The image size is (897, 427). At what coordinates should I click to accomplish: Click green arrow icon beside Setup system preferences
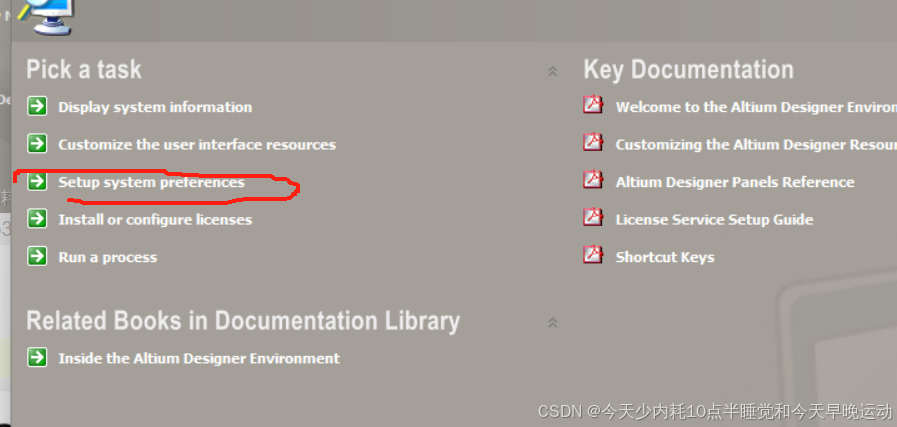(37, 181)
